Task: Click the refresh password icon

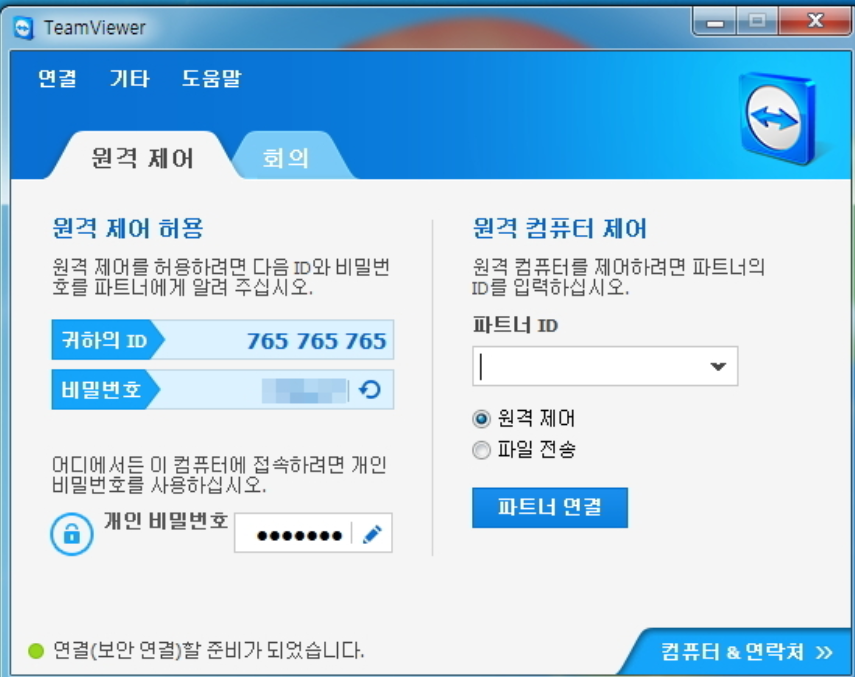Action: pyautogui.click(x=370, y=390)
